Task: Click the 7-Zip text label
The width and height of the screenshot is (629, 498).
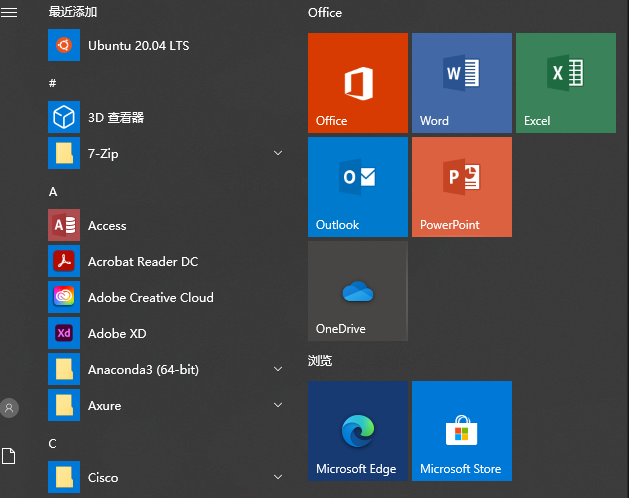Action: coord(103,154)
